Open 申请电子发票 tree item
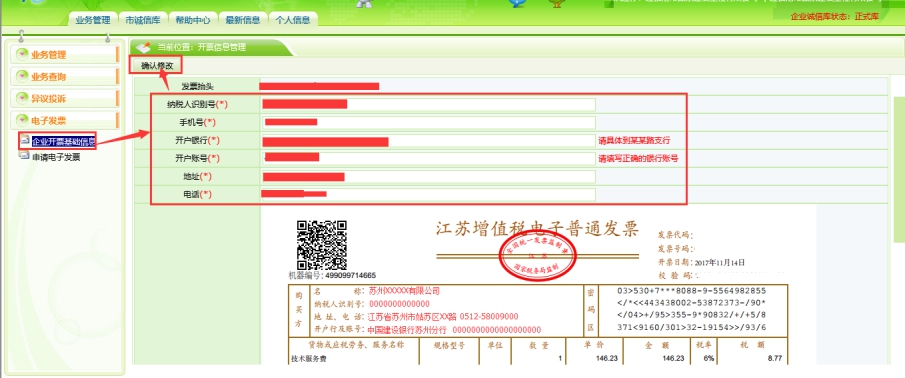The image size is (905, 378). pyautogui.click(x=56, y=157)
